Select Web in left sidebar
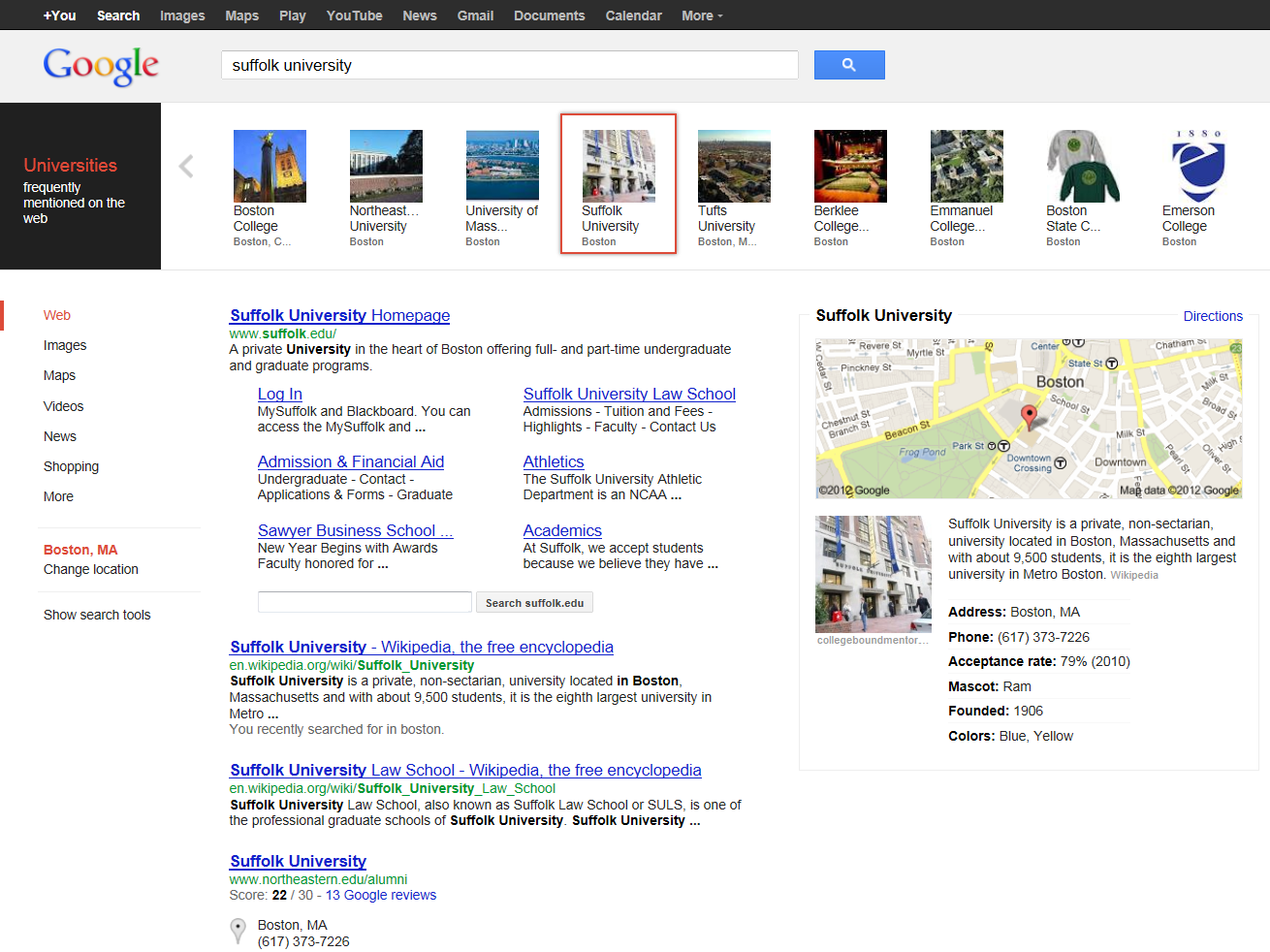The image size is (1270, 952). [56, 315]
